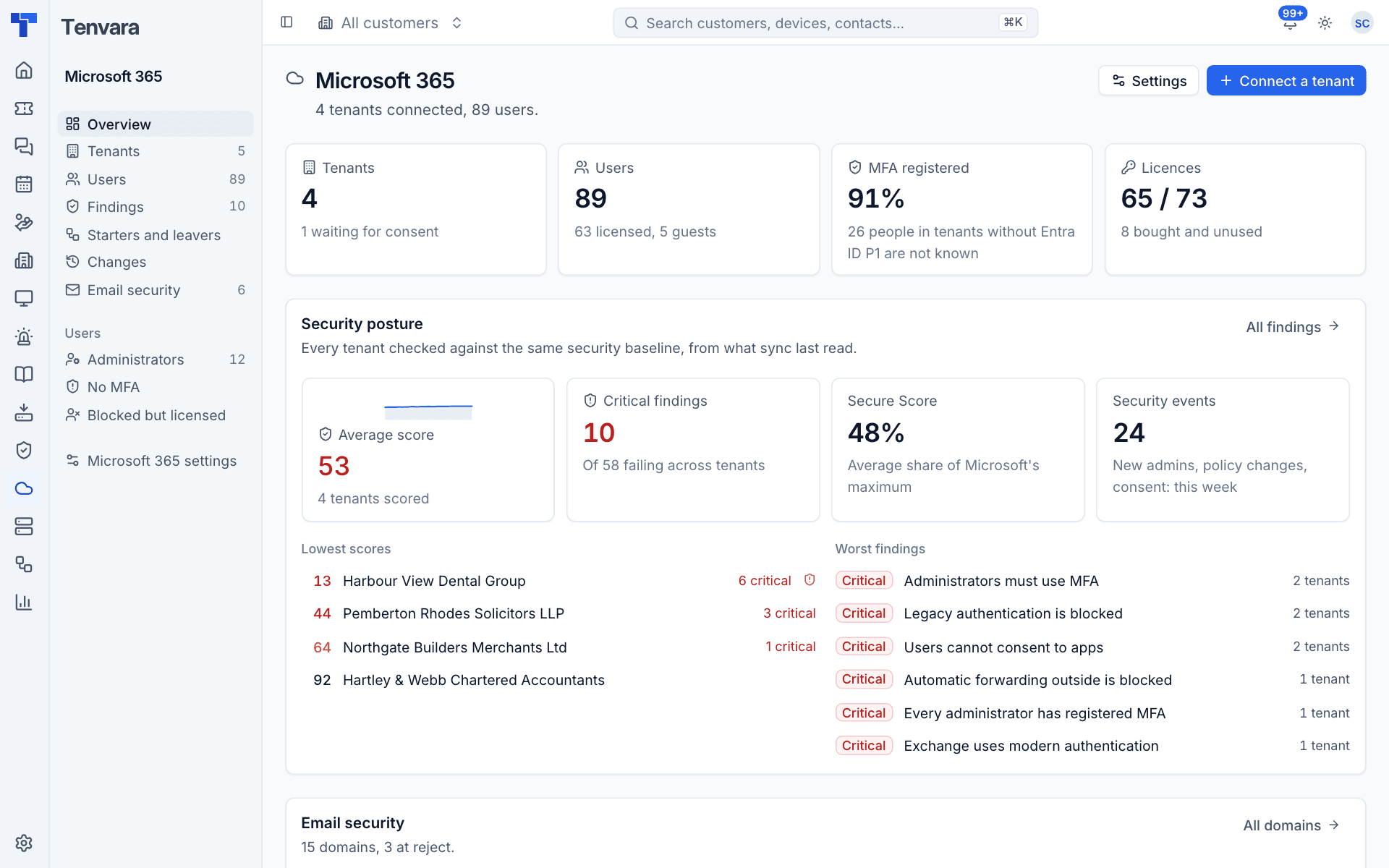Open the Home icon in the rail
The height and width of the screenshot is (868, 1389).
(24, 70)
